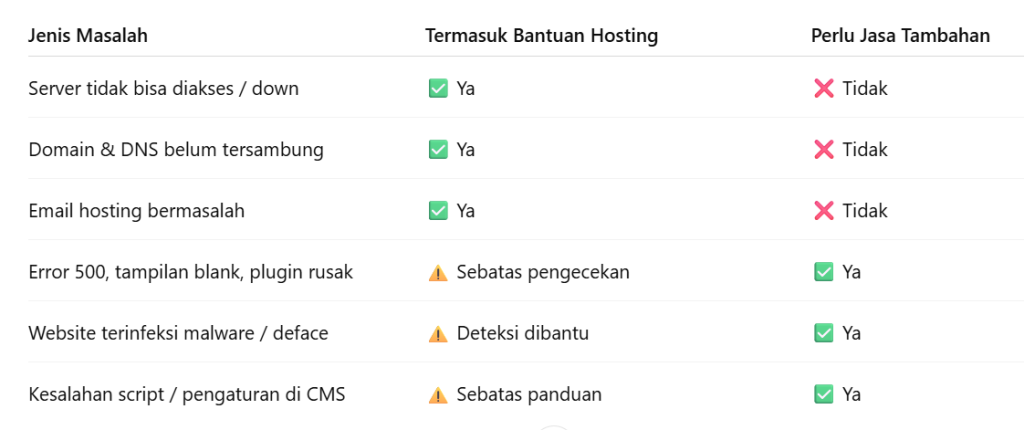This screenshot has width=1024, height=430.
Task: Click the Perlu Jasa Tambahan column header
Action: coord(901,36)
